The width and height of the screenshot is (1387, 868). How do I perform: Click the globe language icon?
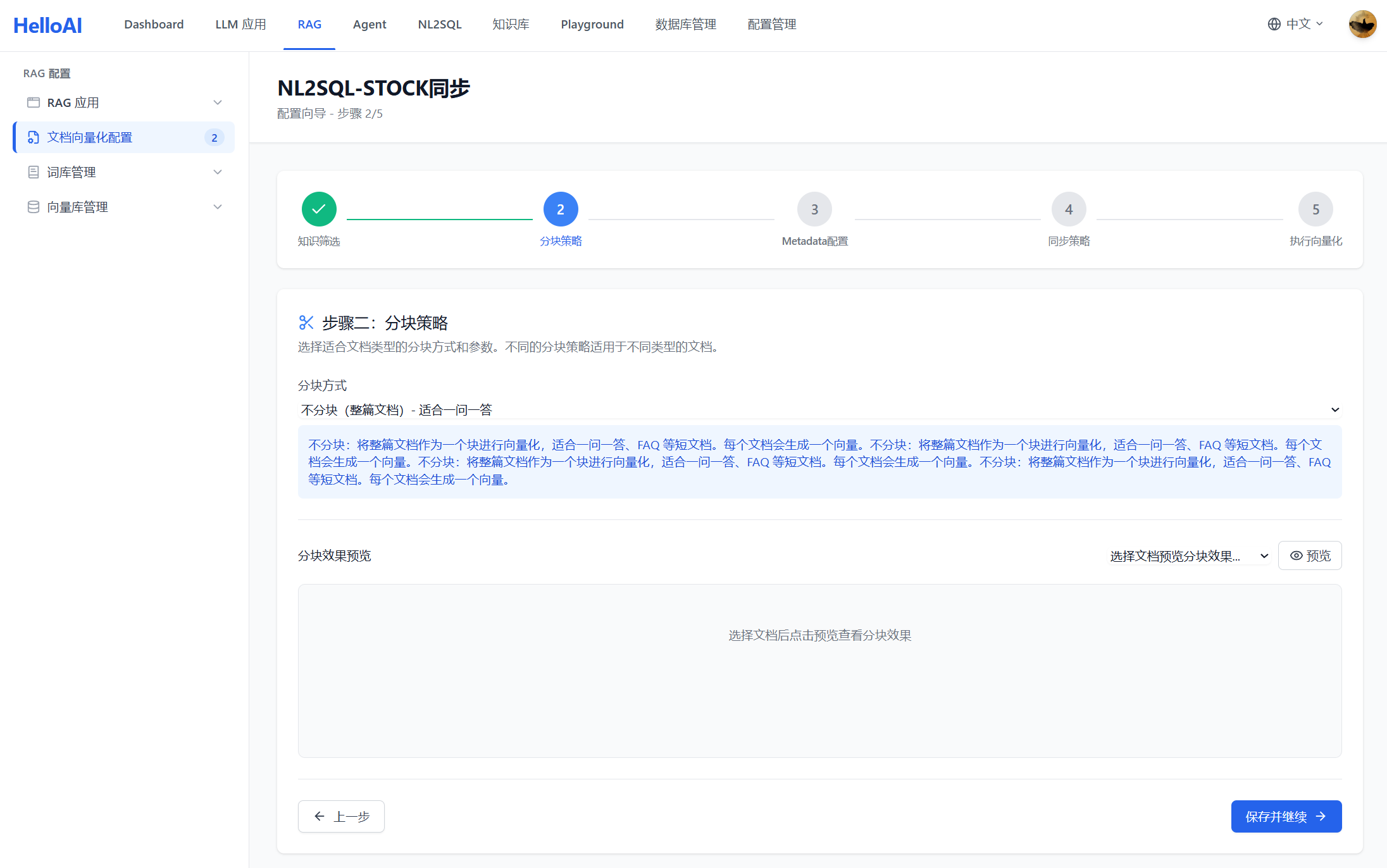coord(1274,24)
